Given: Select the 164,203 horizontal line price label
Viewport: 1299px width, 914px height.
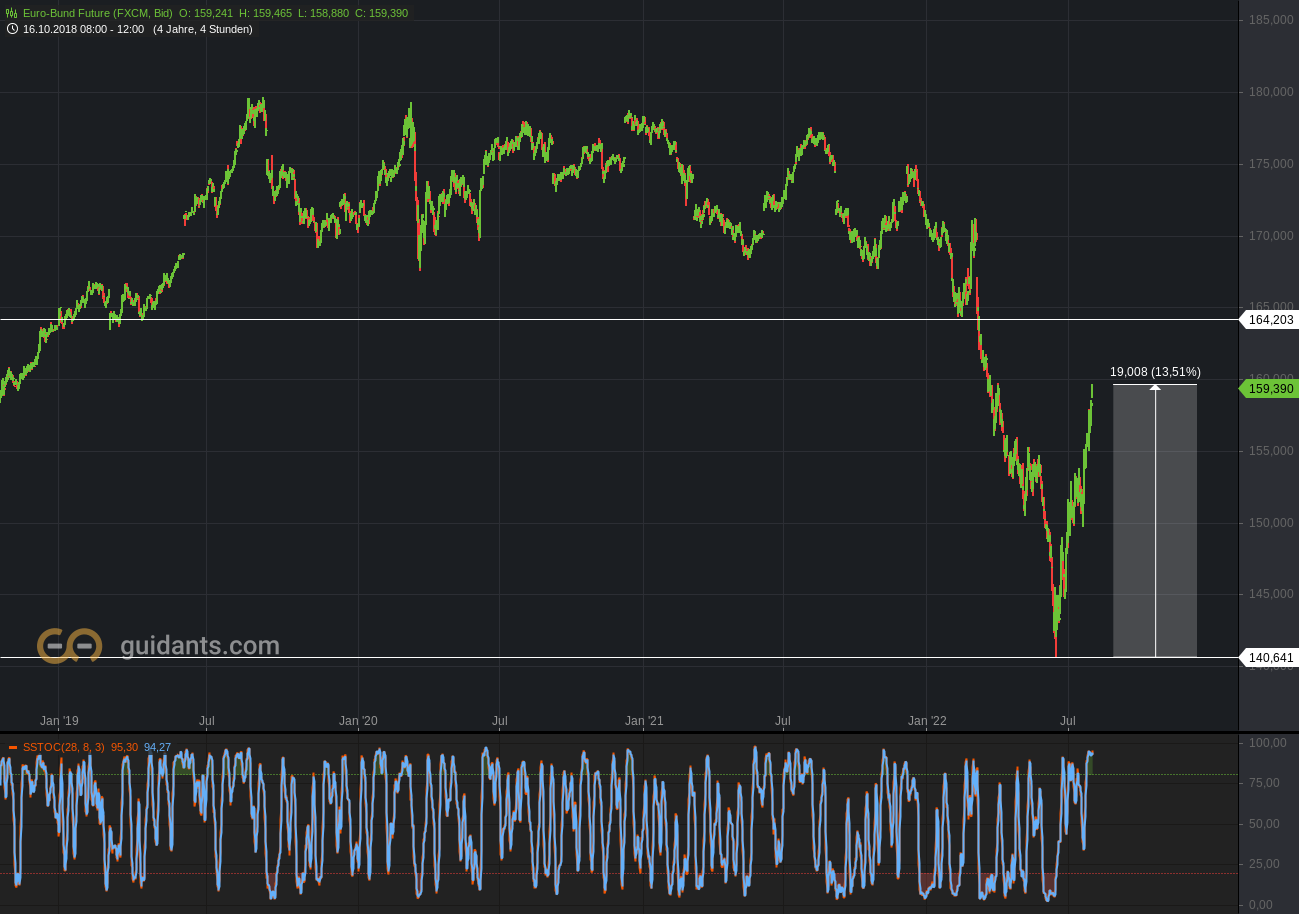Looking at the screenshot, I should pyautogui.click(x=1268, y=321).
